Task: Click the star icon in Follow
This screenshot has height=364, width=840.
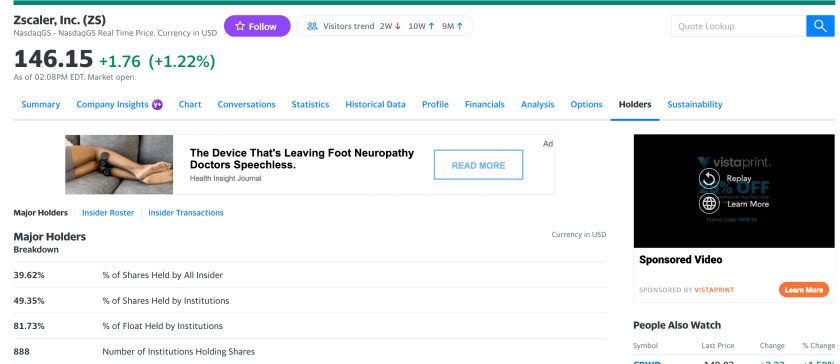Action: coord(240,26)
